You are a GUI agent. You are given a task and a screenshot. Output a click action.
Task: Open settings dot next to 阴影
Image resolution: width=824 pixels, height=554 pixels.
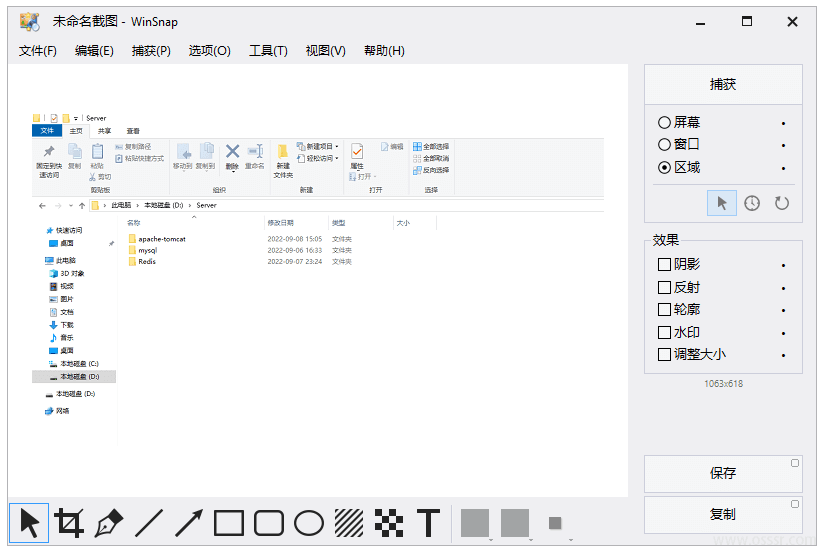point(784,265)
